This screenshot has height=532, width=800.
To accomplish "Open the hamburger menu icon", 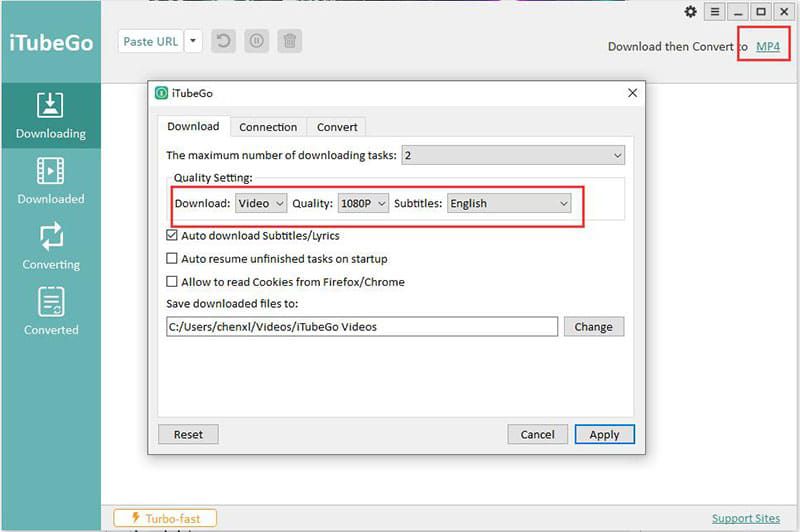I will [x=715, y=11].
